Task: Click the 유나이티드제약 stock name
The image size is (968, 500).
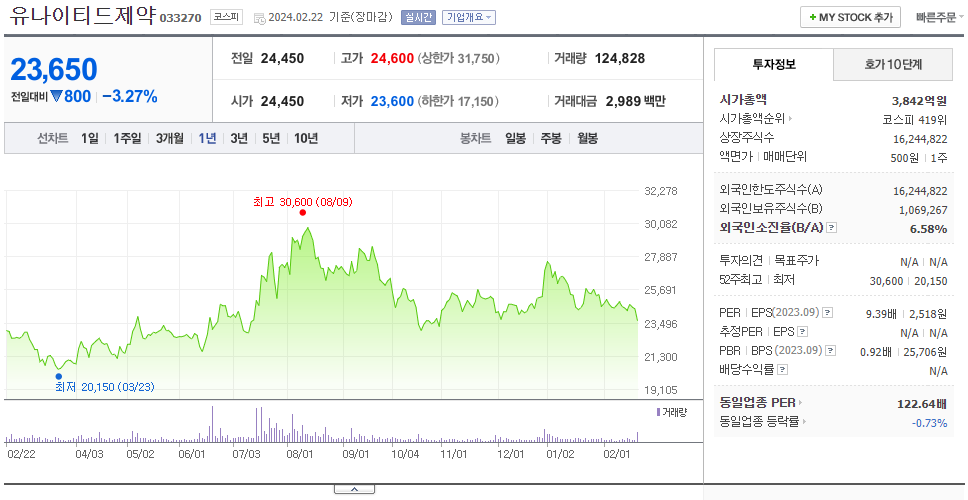Action: tap(82, 14)
